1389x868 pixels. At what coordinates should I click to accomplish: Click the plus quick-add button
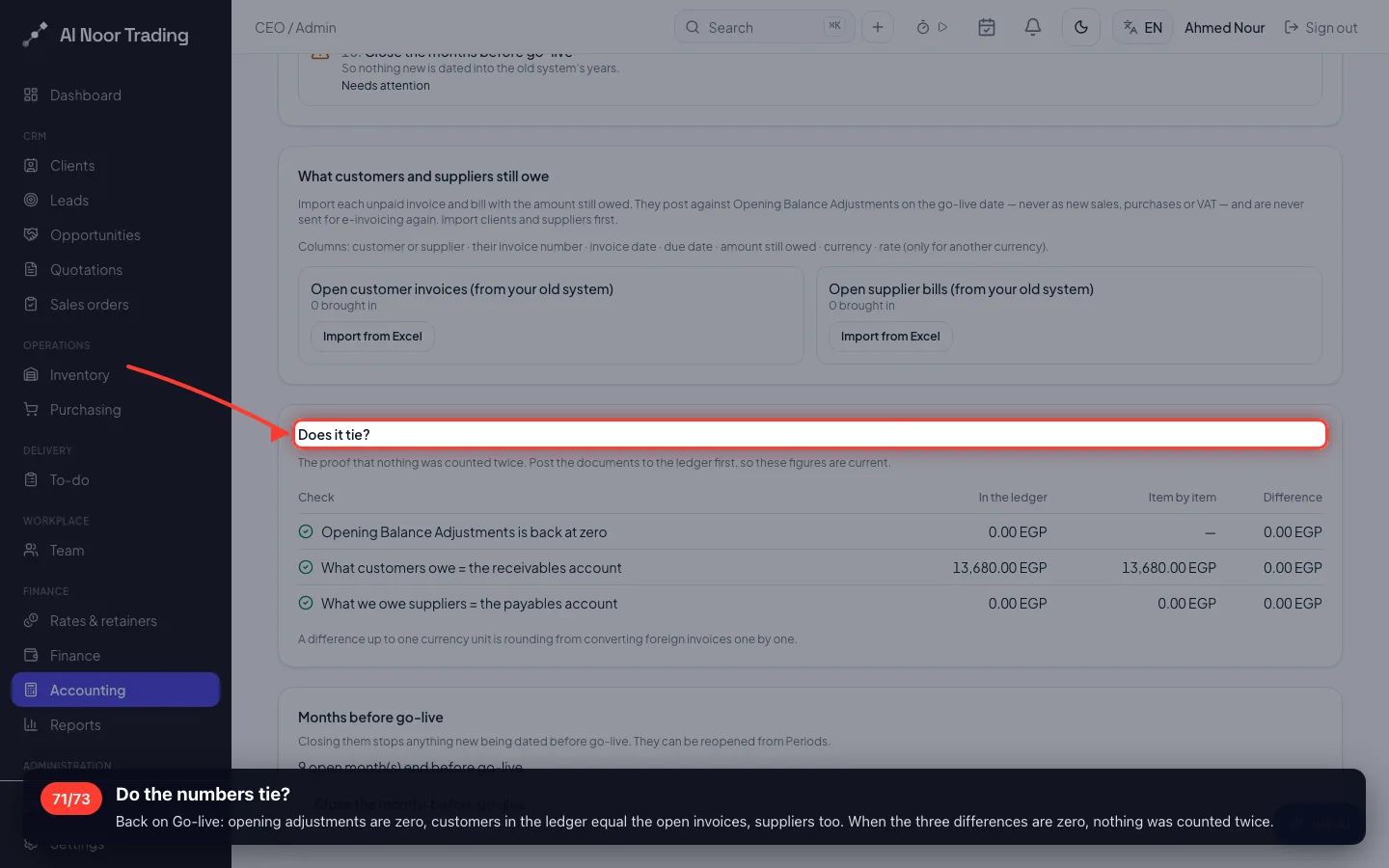click(x=878, y=27)
